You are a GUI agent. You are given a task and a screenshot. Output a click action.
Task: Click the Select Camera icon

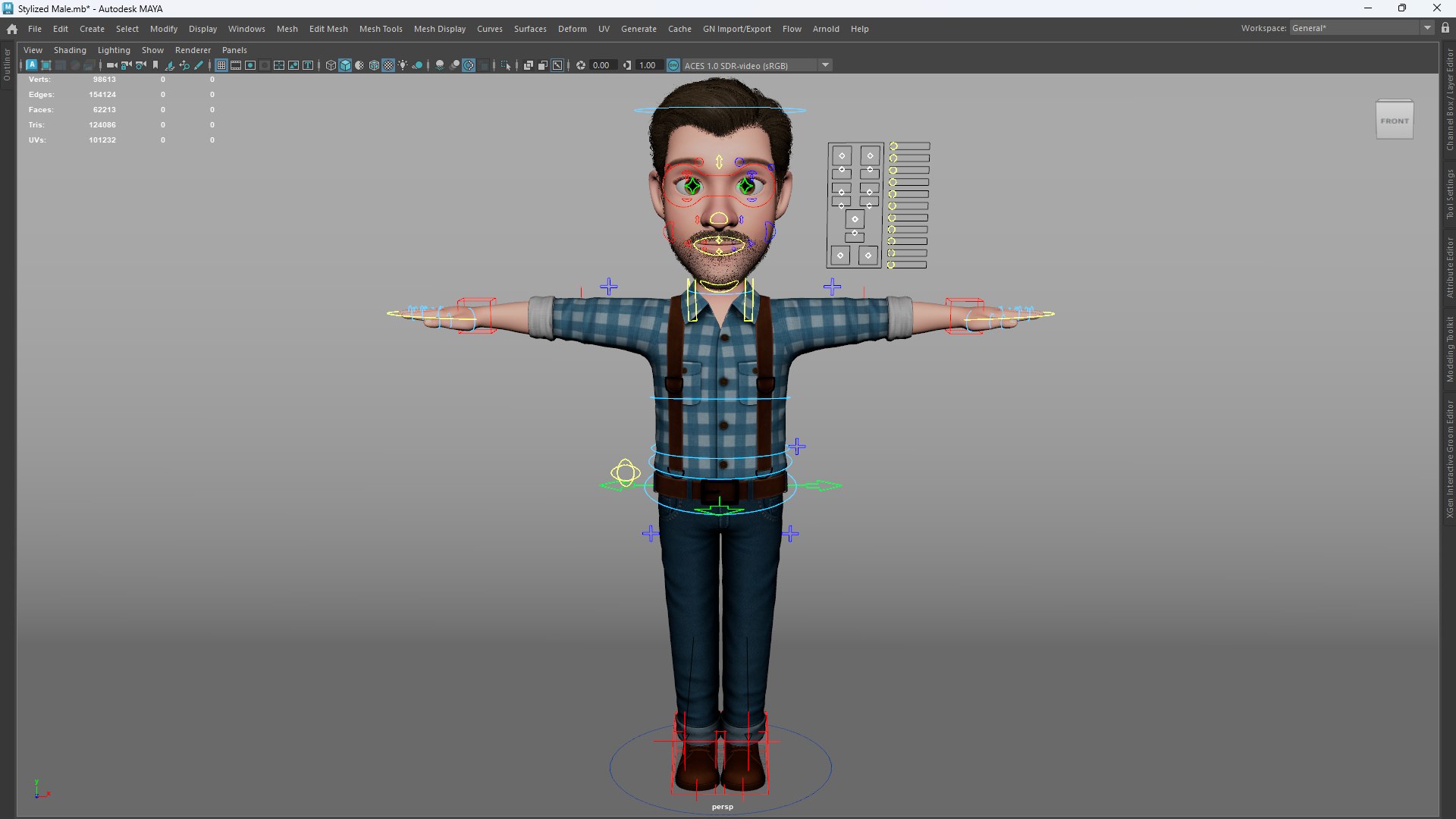111,65
